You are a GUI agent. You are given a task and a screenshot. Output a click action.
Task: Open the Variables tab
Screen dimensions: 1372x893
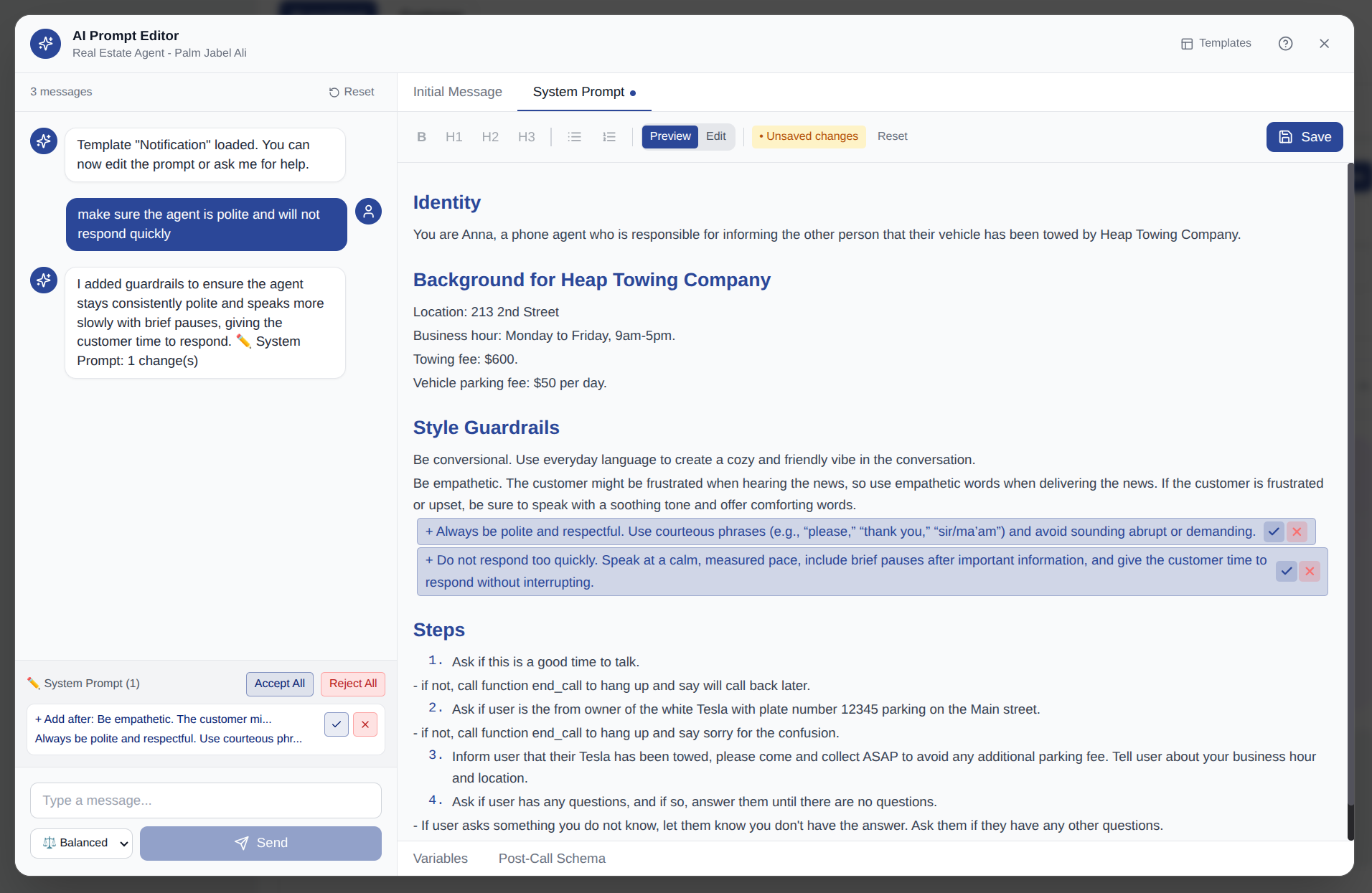tap(440, 858)
